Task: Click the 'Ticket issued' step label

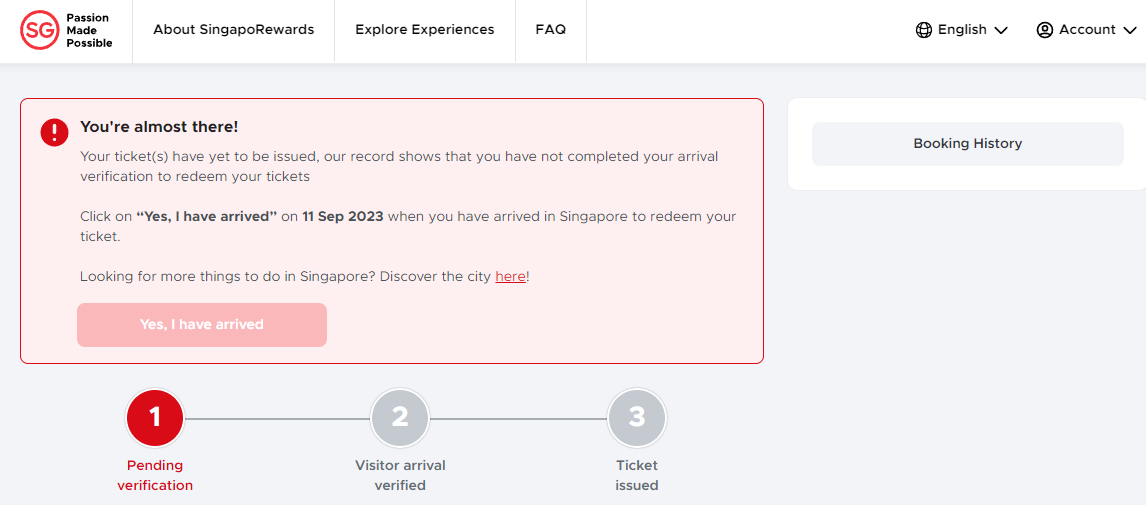Action: [x=637, y=475]
